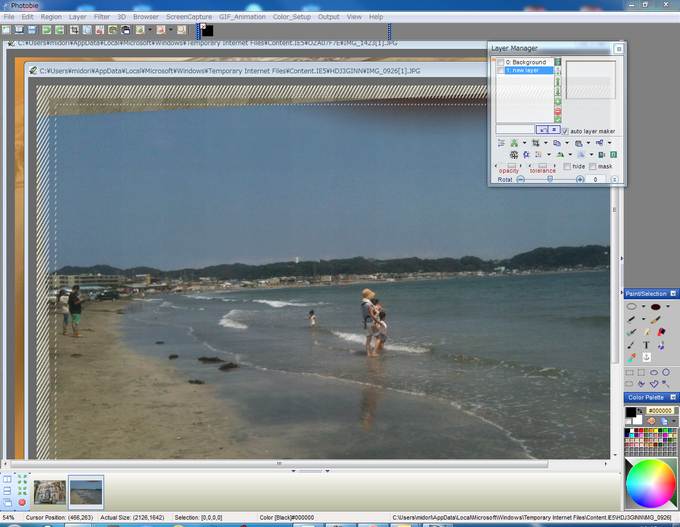
Task: Click the Paste icon in top toolbar
Action: (x=113, y=29)
